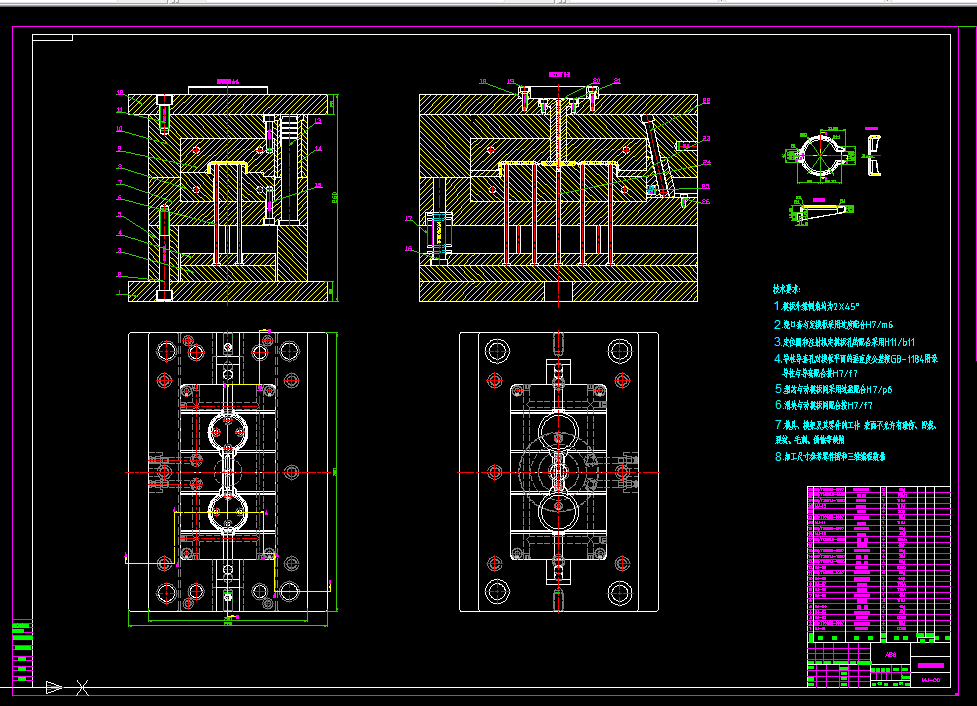This screenshot has height=706, width=977.
Task: Select part balloon number 18
Action: [483, 82]
